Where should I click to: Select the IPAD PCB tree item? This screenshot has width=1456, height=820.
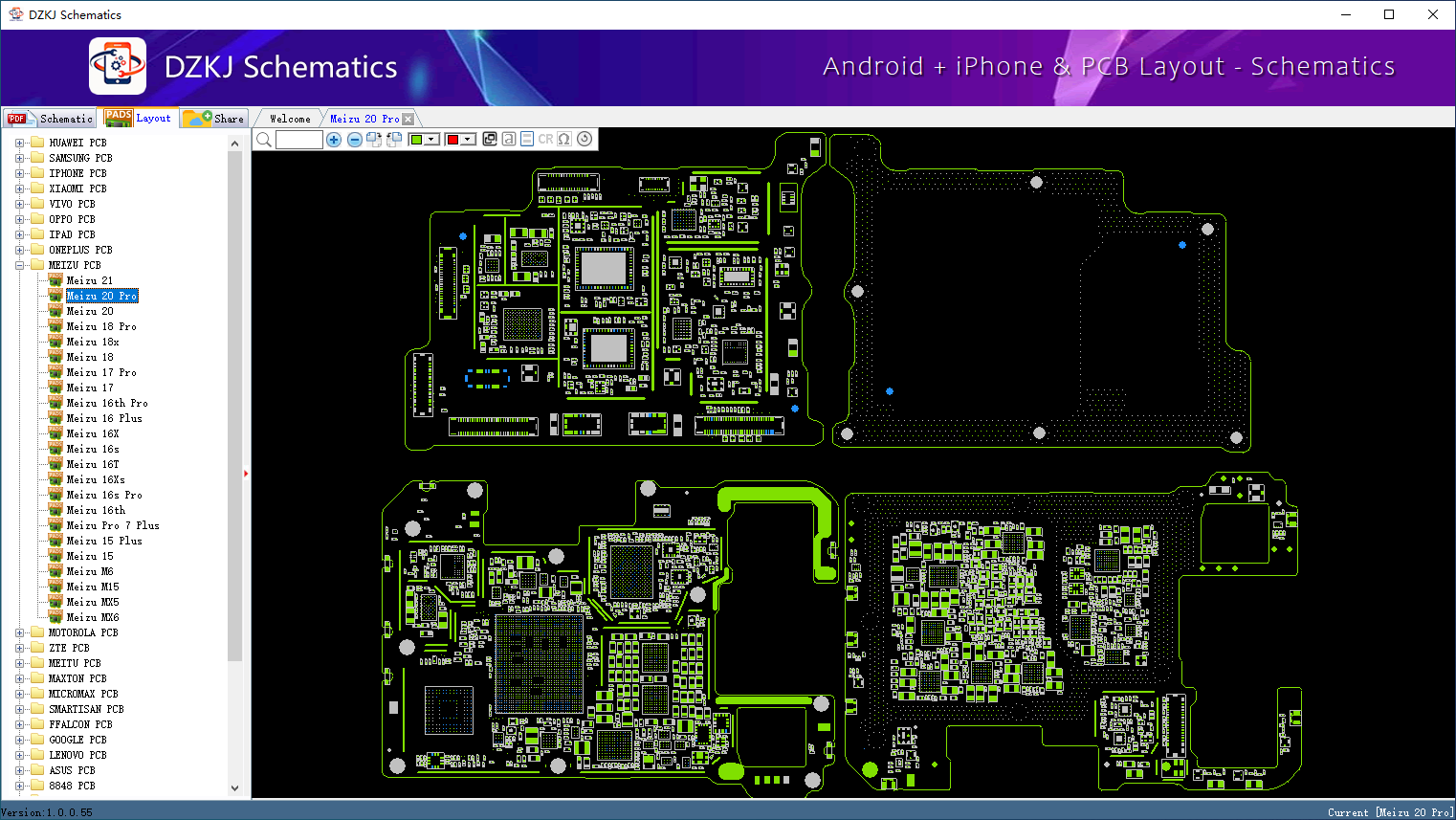(x=72, y=234)
